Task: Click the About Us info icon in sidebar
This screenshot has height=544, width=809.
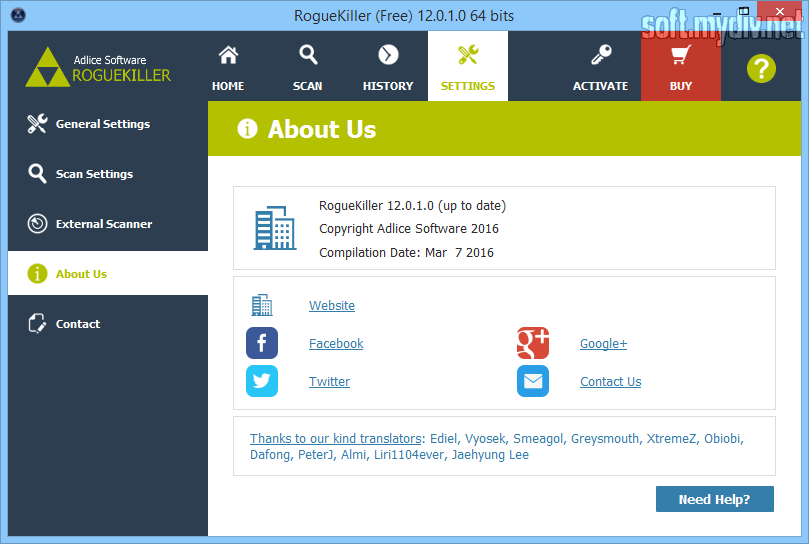Action: click(x=37, y=274)
